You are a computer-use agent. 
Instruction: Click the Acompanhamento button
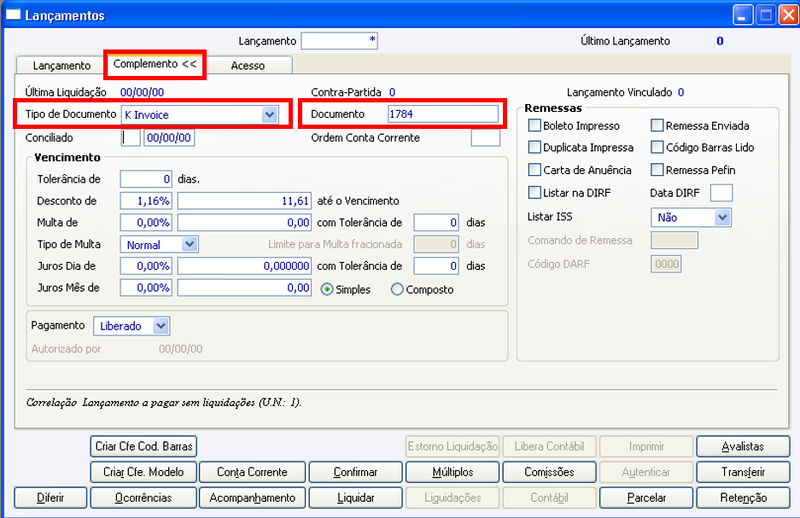click(x=252, y=498)
